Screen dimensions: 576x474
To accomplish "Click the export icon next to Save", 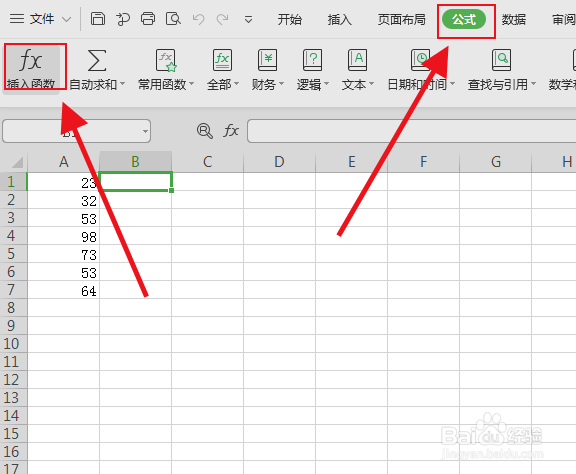I will coord(123,19).
